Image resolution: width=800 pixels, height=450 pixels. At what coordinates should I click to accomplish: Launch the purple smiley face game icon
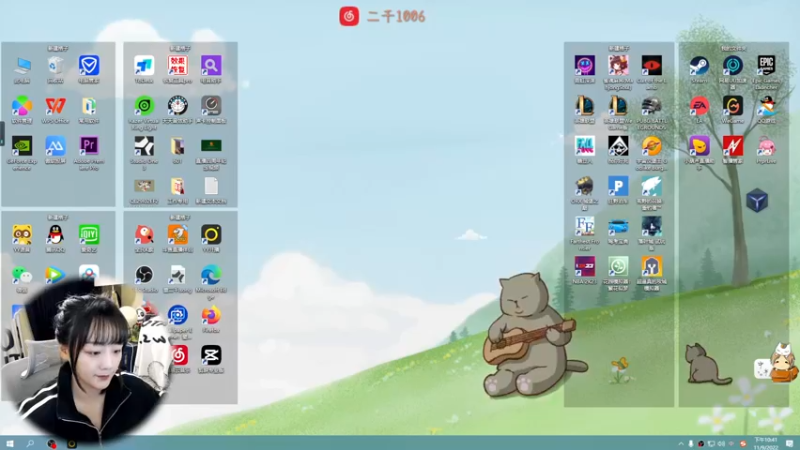(x=585, y=66)
